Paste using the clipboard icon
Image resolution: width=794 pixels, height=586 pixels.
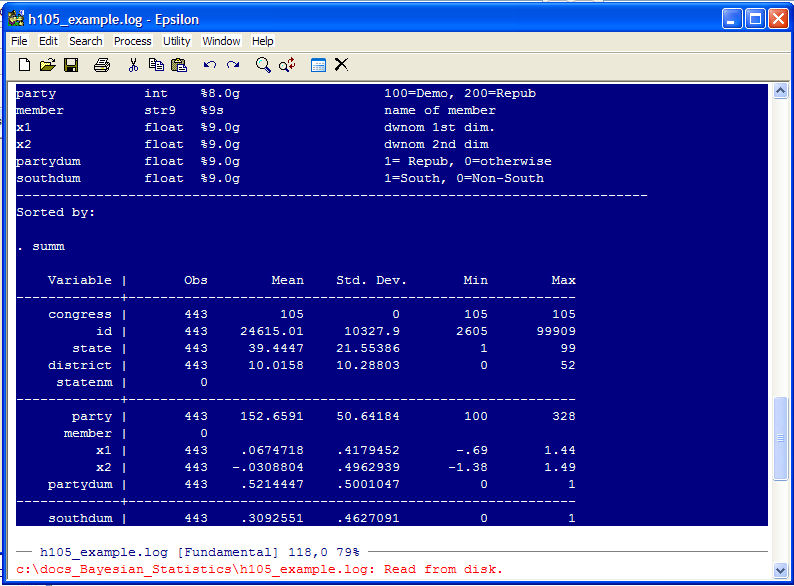(179, 65)
